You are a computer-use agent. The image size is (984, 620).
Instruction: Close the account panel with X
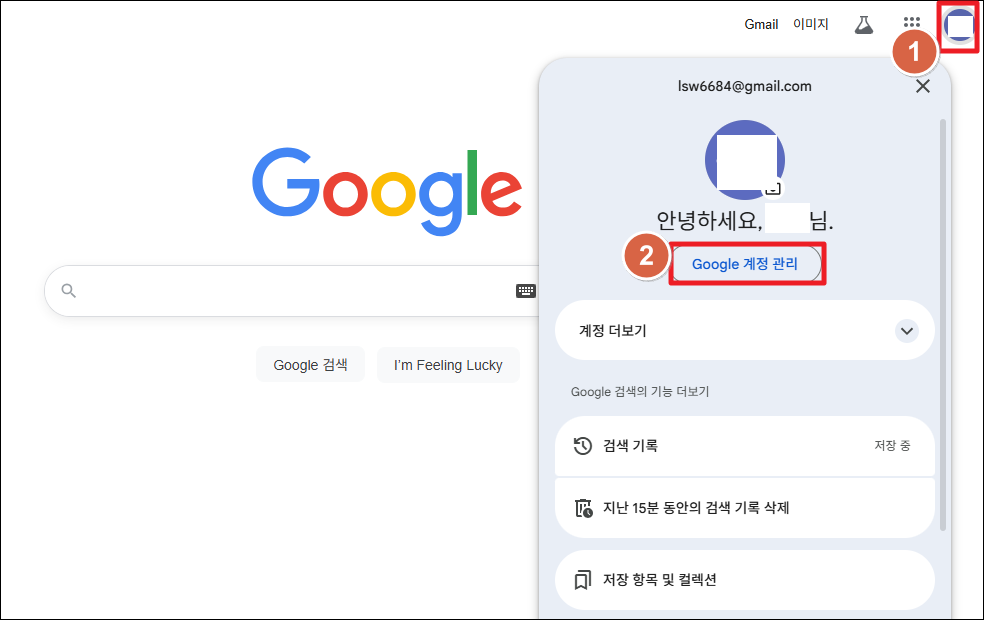coord(923,87)
